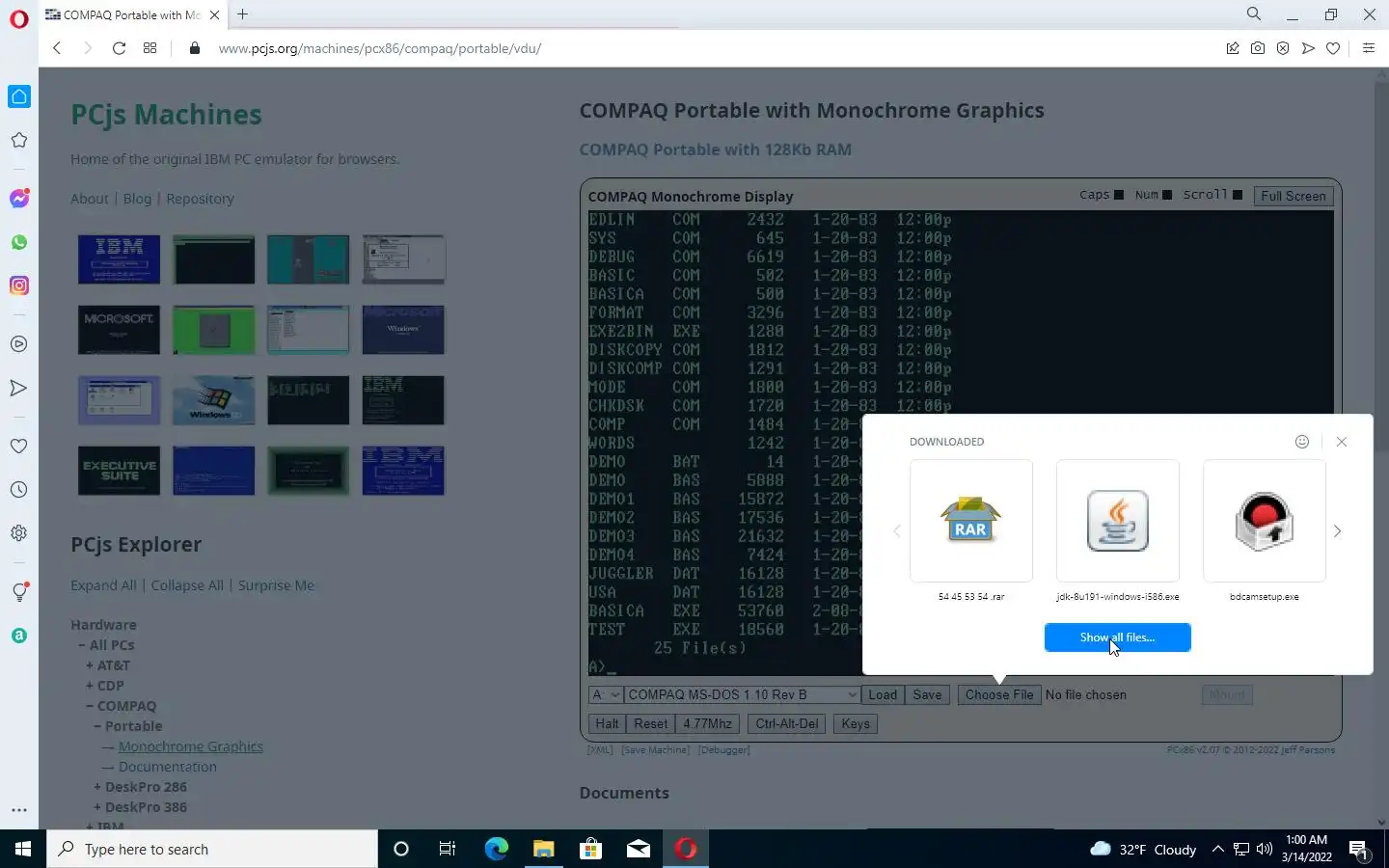The height and width of the screenshot is (868, 1389).
Task: Click Choose File button
Action: point(999,694)
